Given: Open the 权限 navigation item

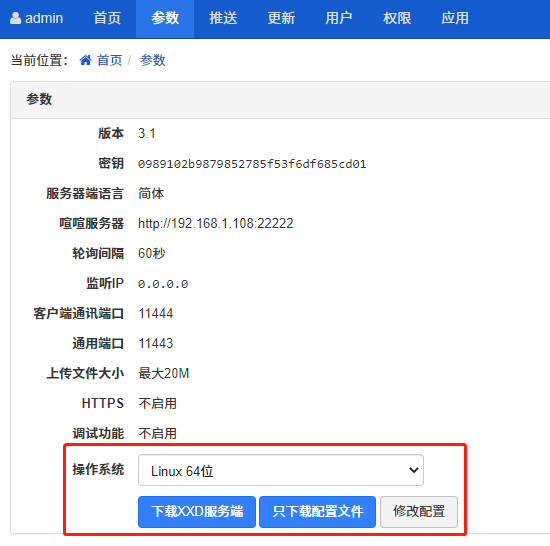Looking at the screenshot, I should point(397,18).
